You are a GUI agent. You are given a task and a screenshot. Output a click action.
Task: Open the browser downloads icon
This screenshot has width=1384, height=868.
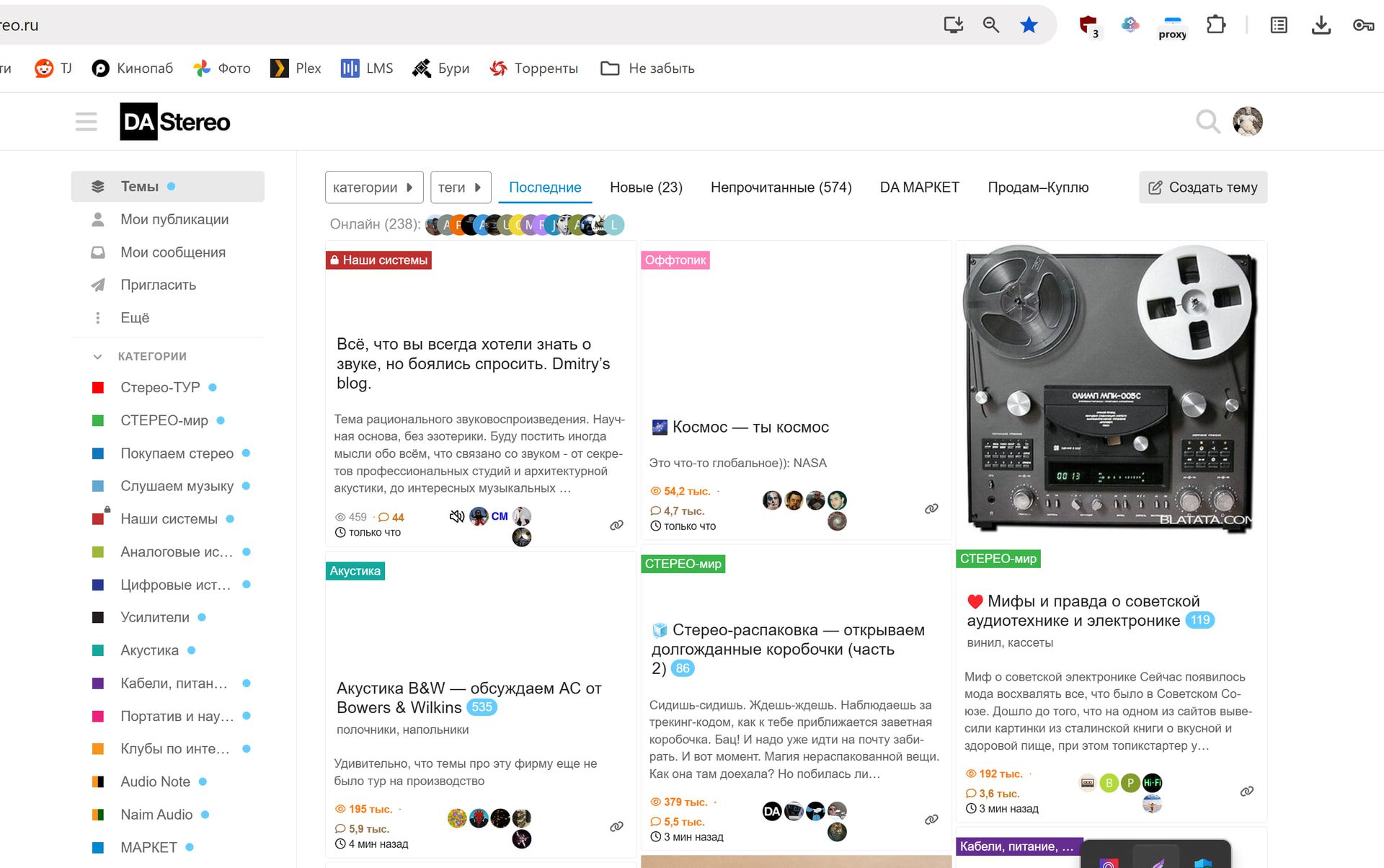(1321, 25)
